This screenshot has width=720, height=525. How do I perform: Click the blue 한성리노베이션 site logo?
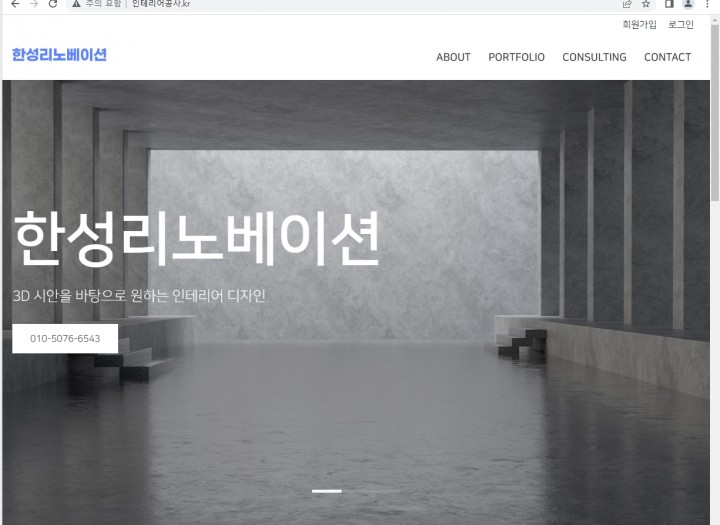pyautogui.click(x=59, y=55)
